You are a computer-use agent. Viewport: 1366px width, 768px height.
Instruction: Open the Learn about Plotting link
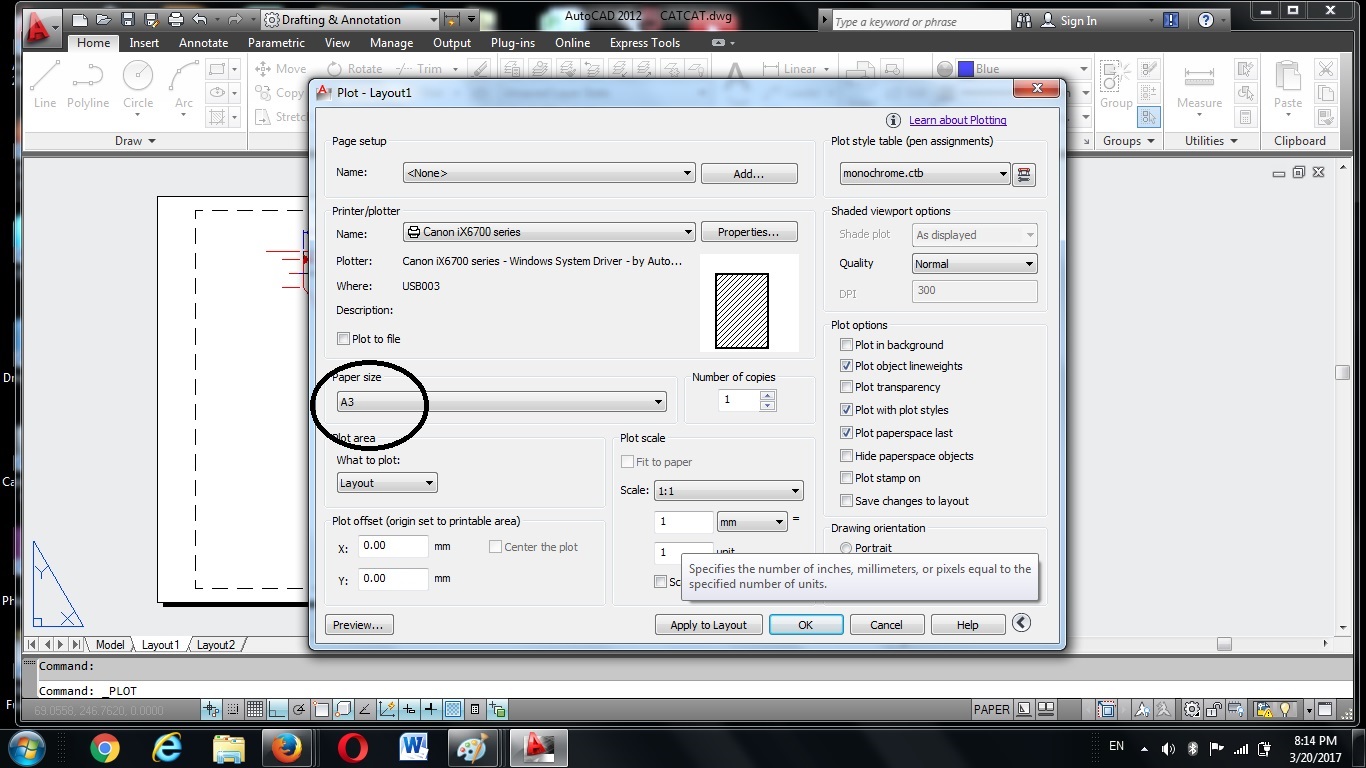coord(957,120)
